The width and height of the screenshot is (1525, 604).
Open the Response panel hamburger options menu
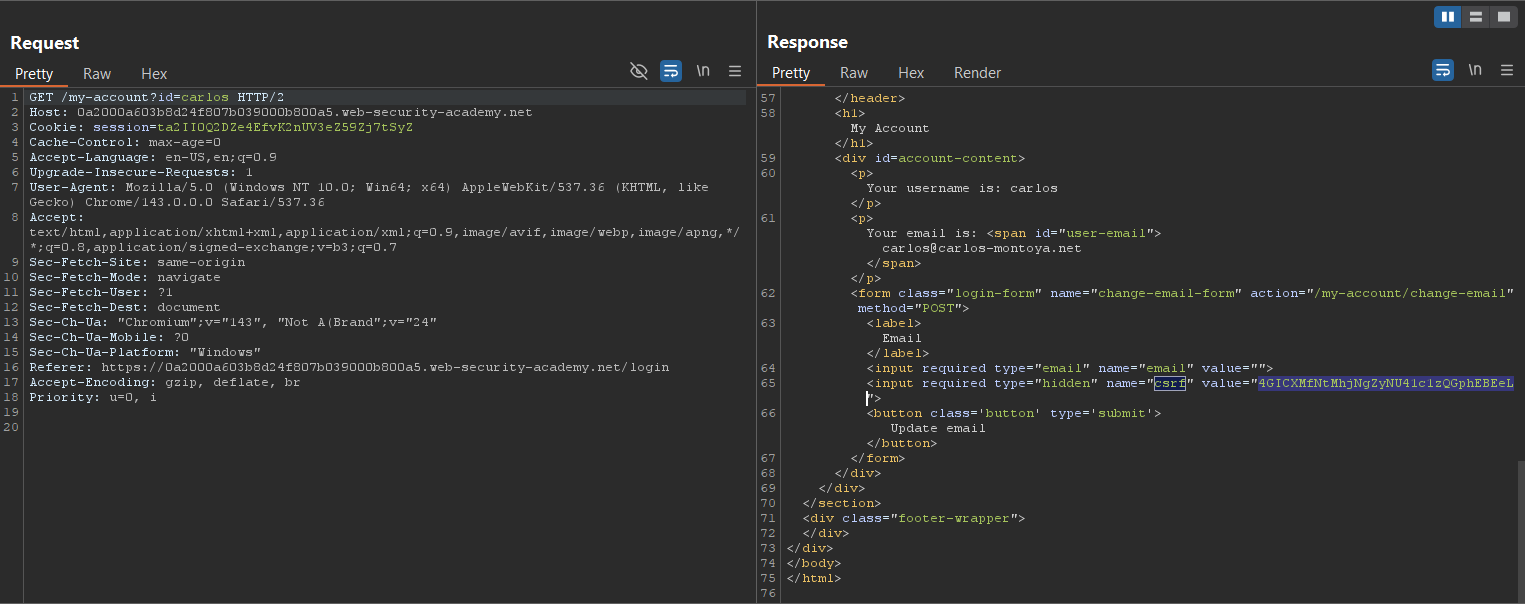tap(1506, 70)
